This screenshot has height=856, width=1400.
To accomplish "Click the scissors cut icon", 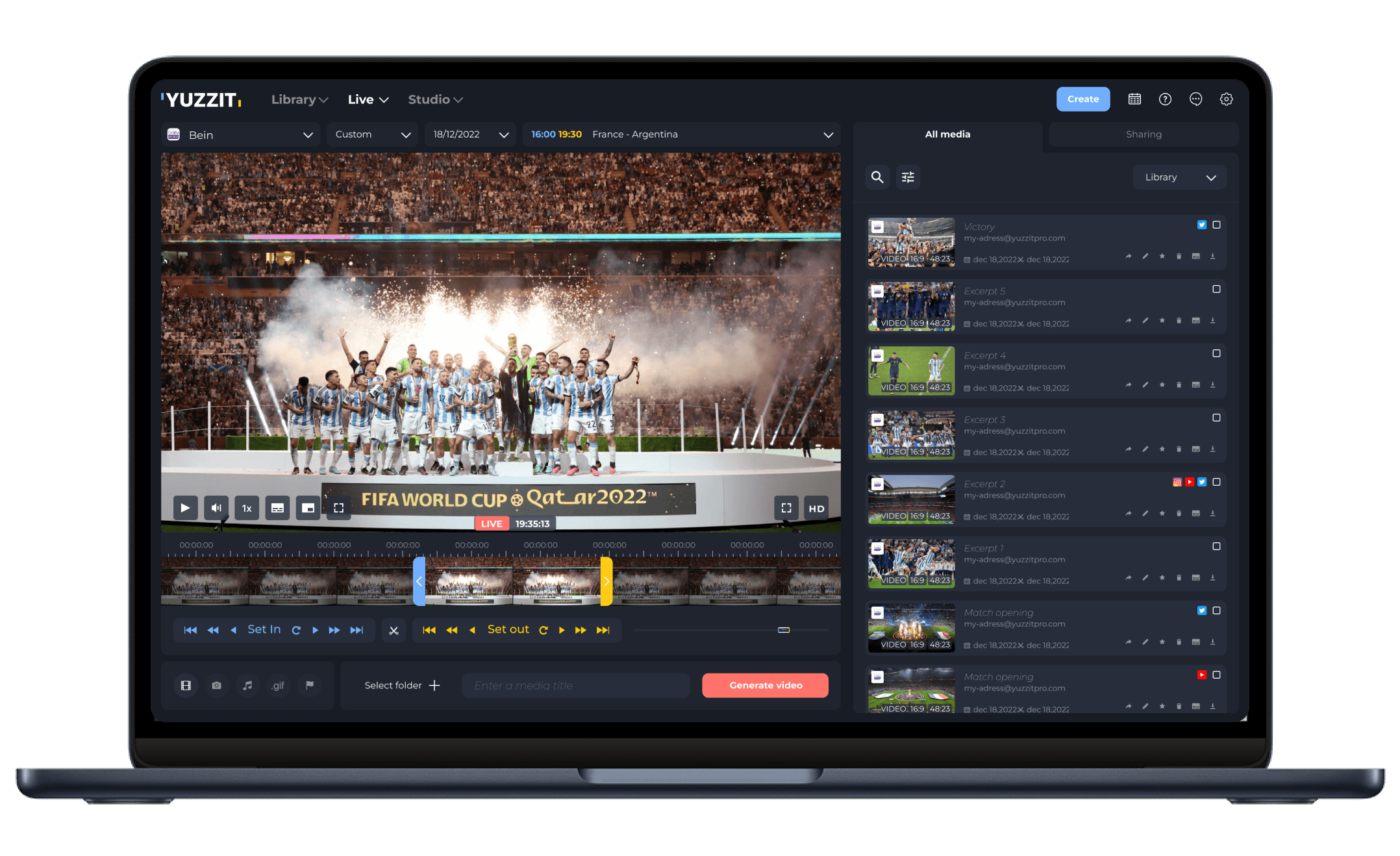I will (394, 630).
